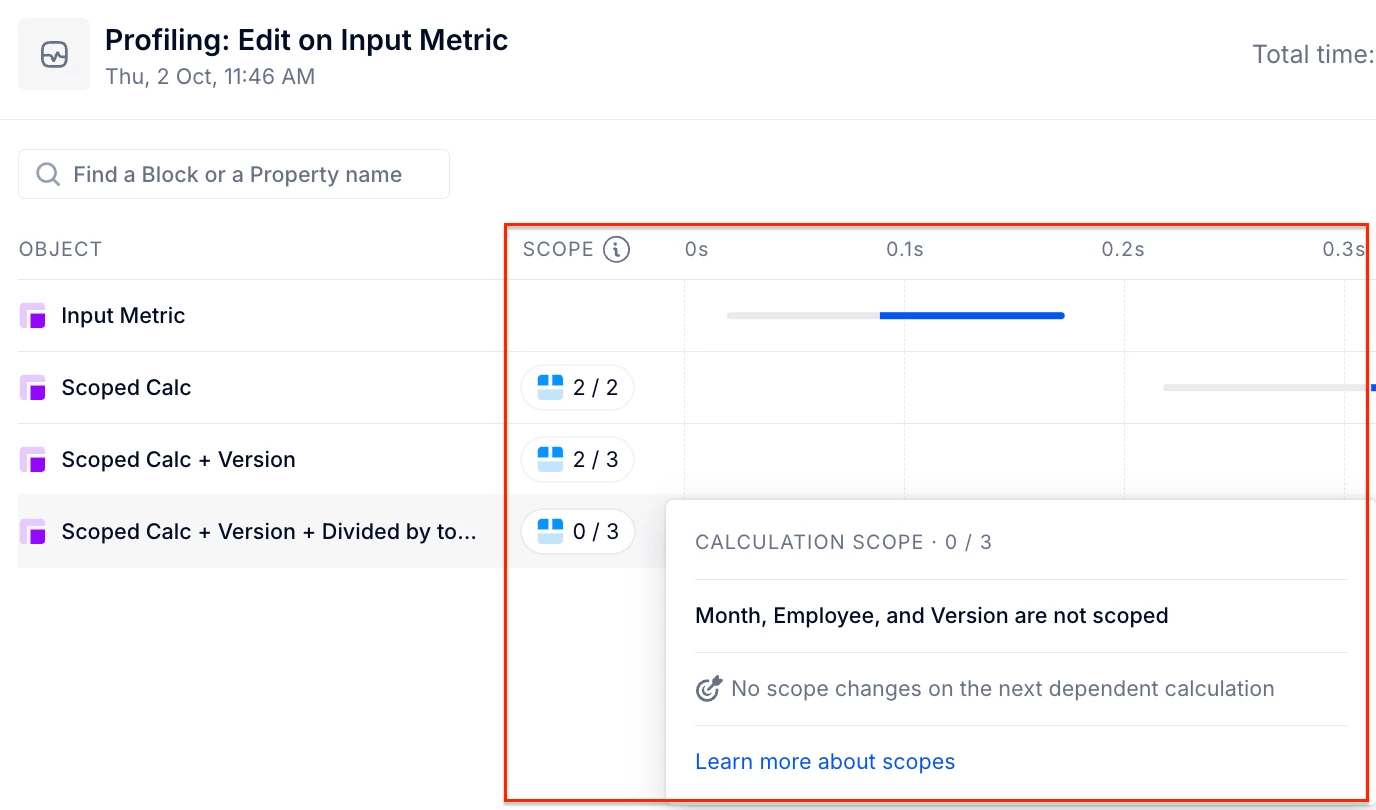Click the blue Input Metric timeline bar
1376x810 pixels.
pyautogui.click(x=971, y=316)
